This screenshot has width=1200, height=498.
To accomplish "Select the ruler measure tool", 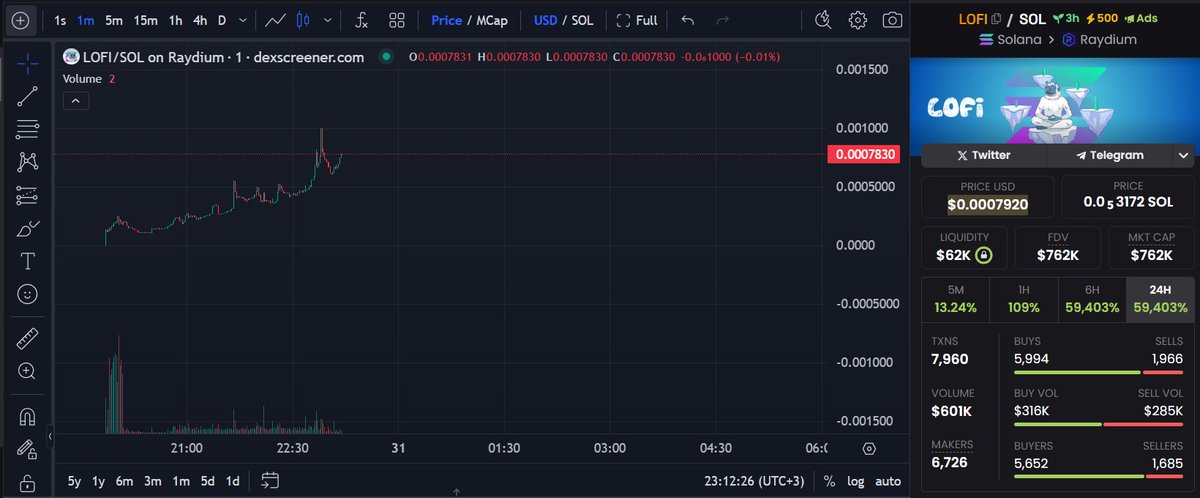I will click(x=27, y=338).
